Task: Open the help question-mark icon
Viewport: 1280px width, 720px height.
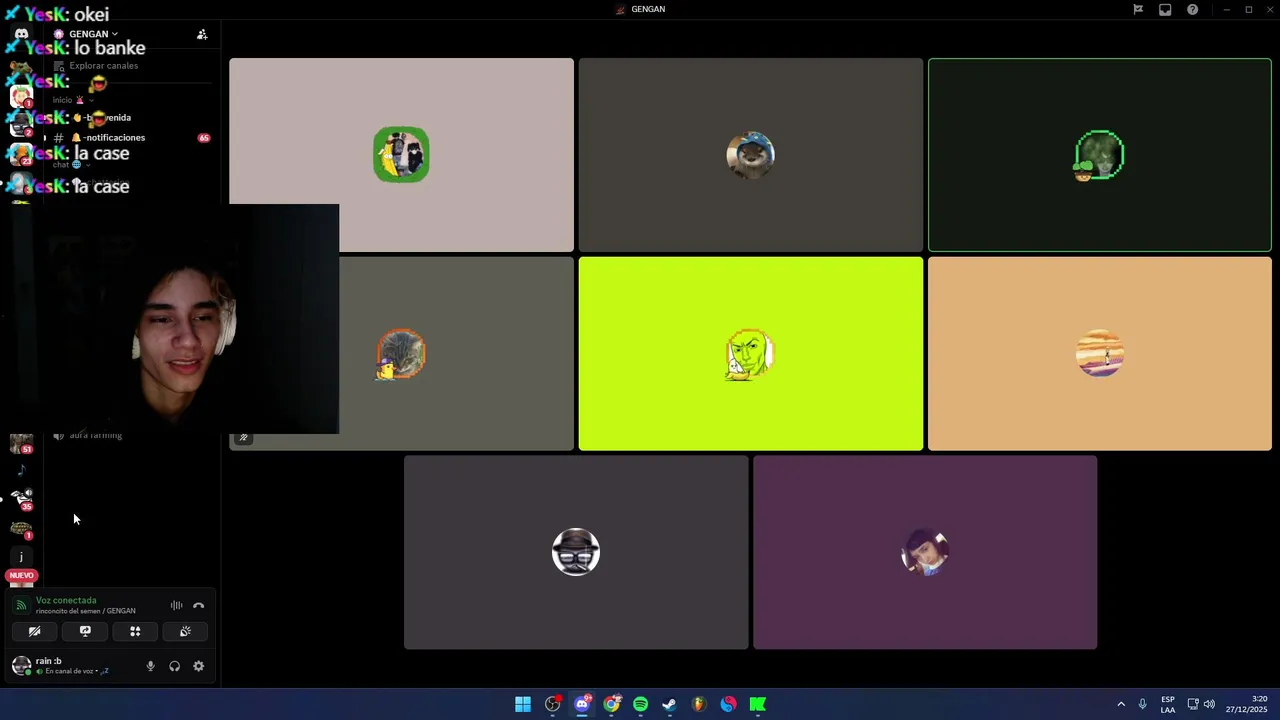Action: click(x=1192, y=9)
